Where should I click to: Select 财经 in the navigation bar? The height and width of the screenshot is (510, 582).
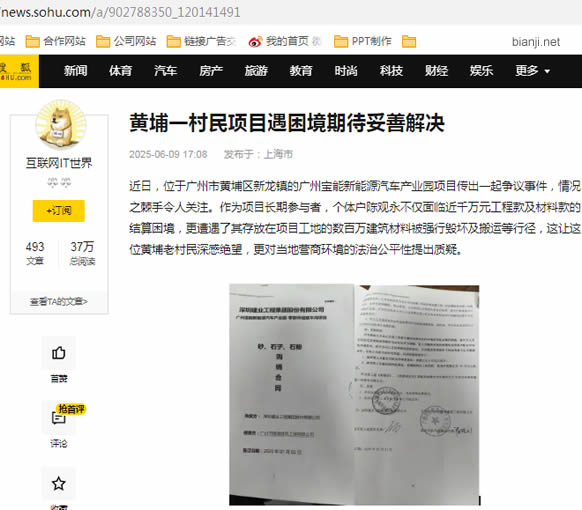tap(436, 71)
